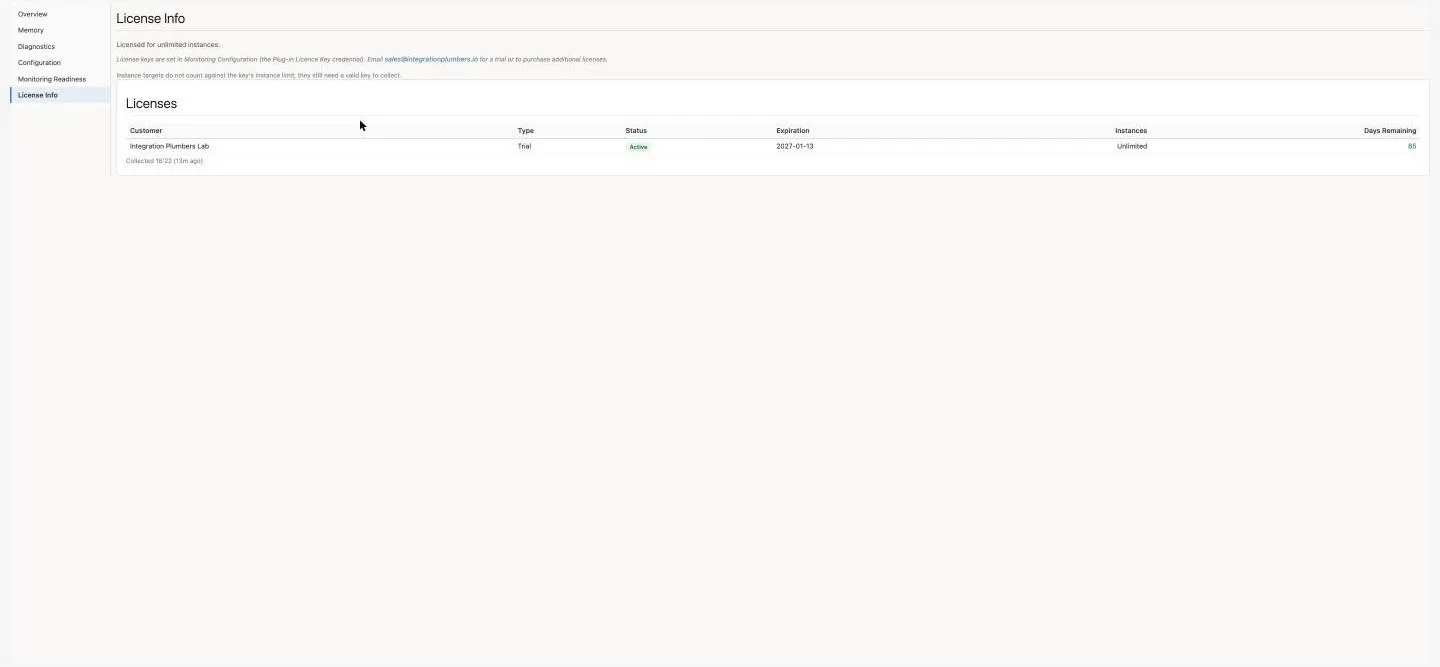This screenshot has height=667, width=1440.
Task: Click the Status column header
Action: [x=636, y=131]
